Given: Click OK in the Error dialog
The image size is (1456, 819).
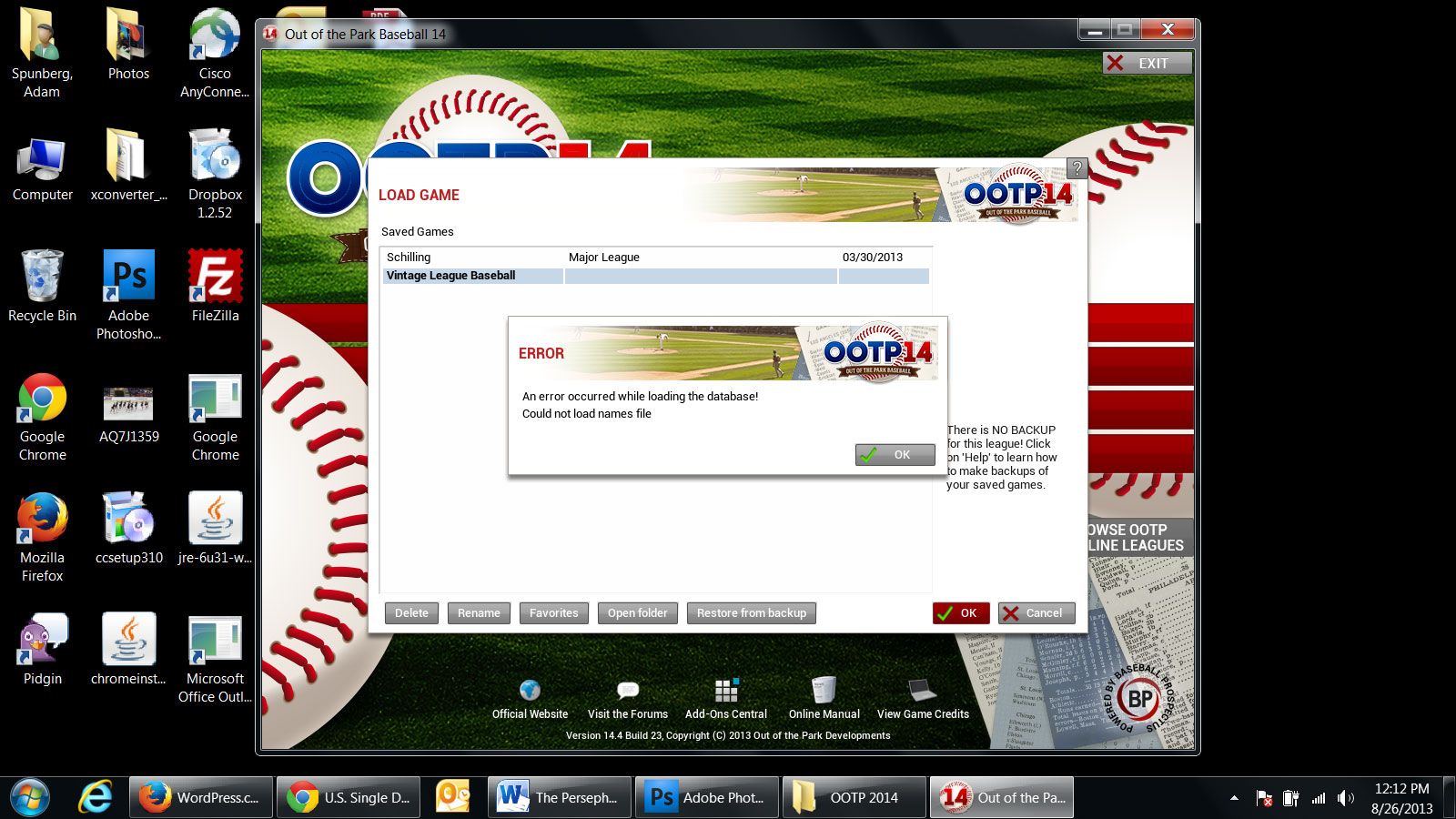Looking at the screenshot, I should tap(895, 454).
